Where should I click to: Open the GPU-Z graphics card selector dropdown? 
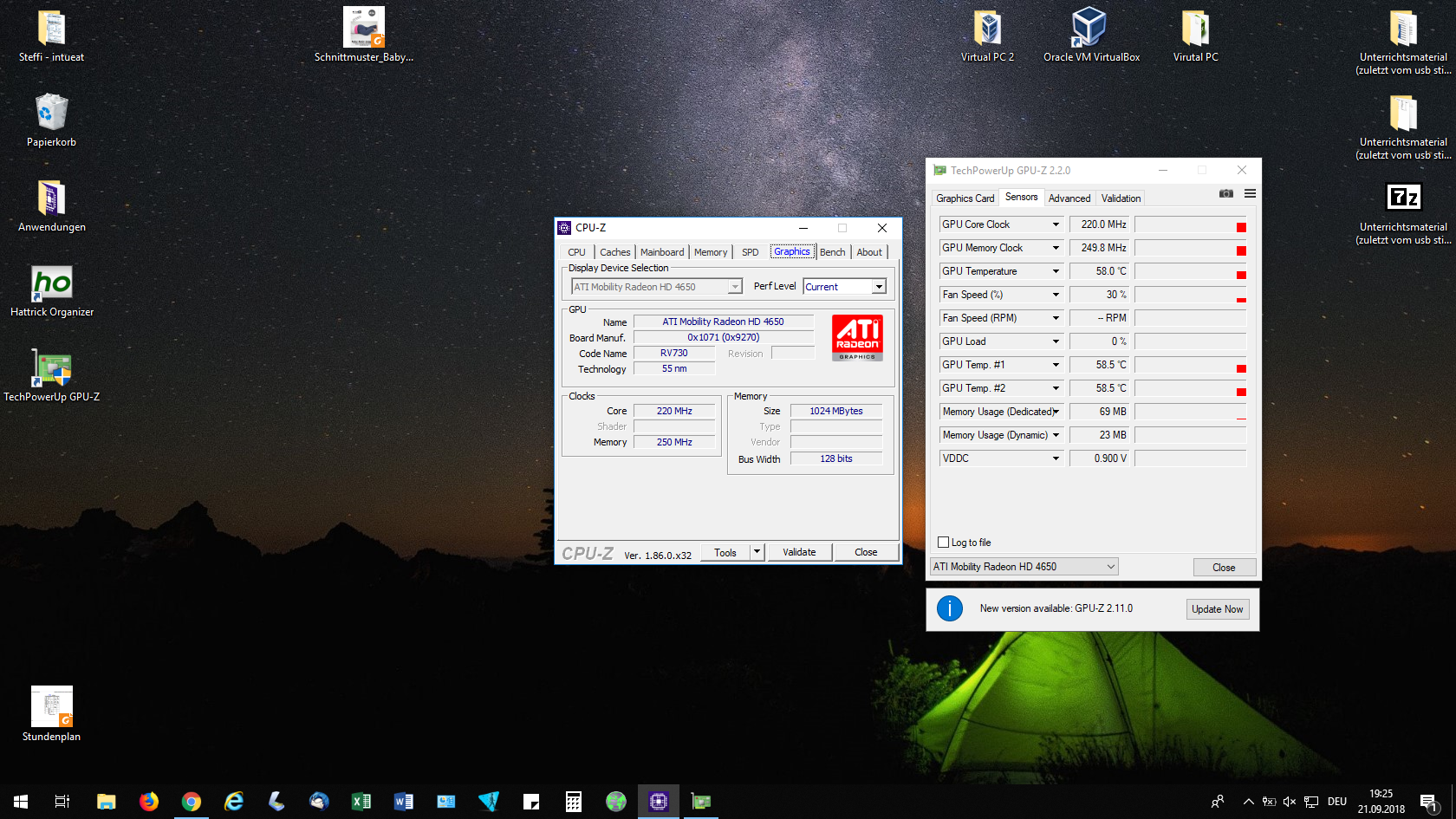[1024, 567]
